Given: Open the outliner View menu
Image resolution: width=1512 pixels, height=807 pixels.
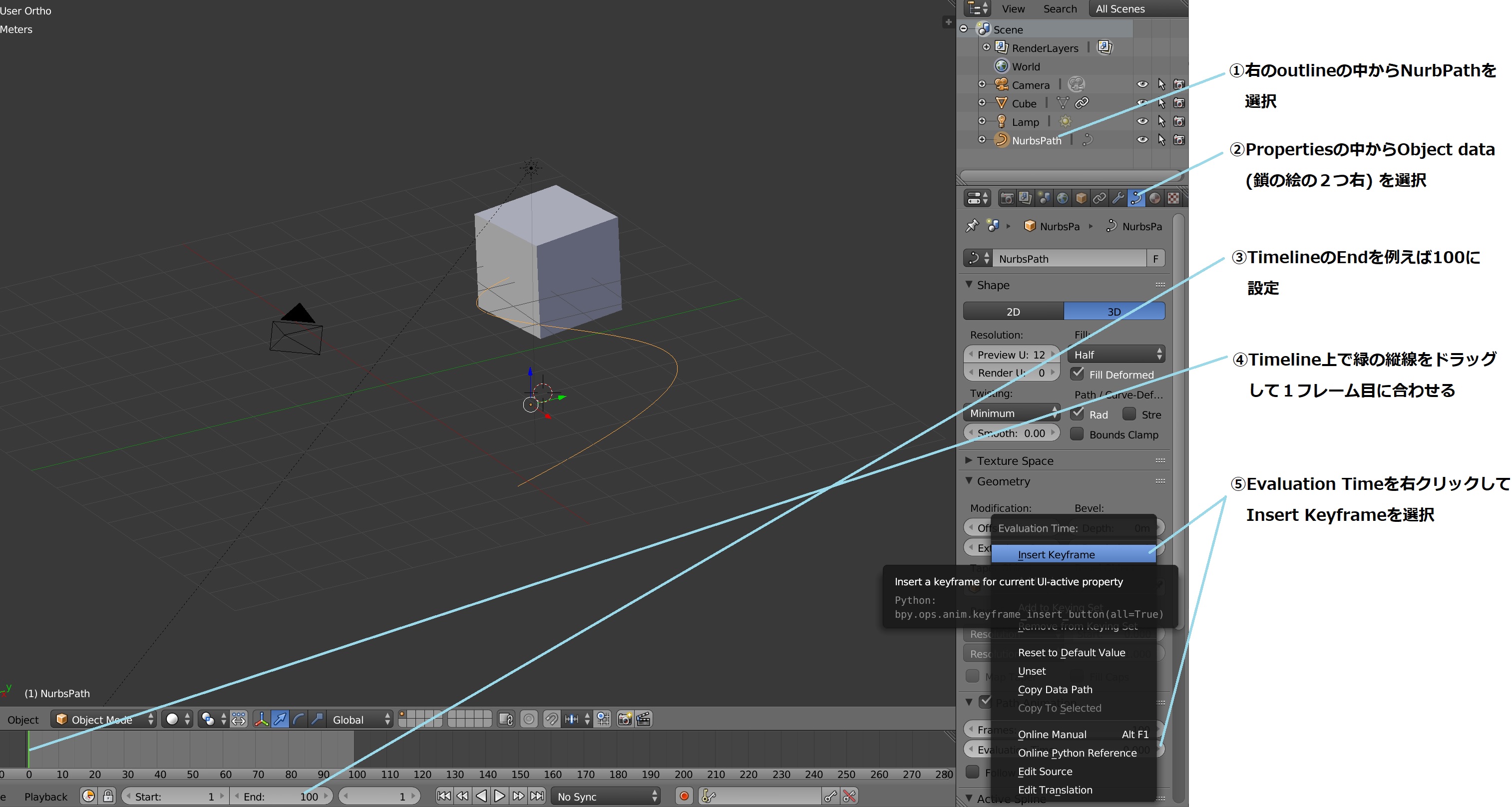Looking at the screenshot, I should tap(1013, 9).
